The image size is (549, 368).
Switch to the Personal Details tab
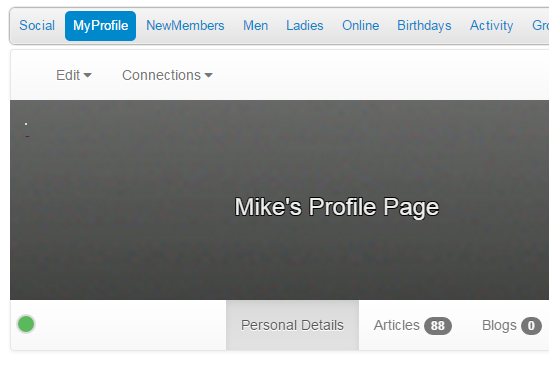(292, 325)
